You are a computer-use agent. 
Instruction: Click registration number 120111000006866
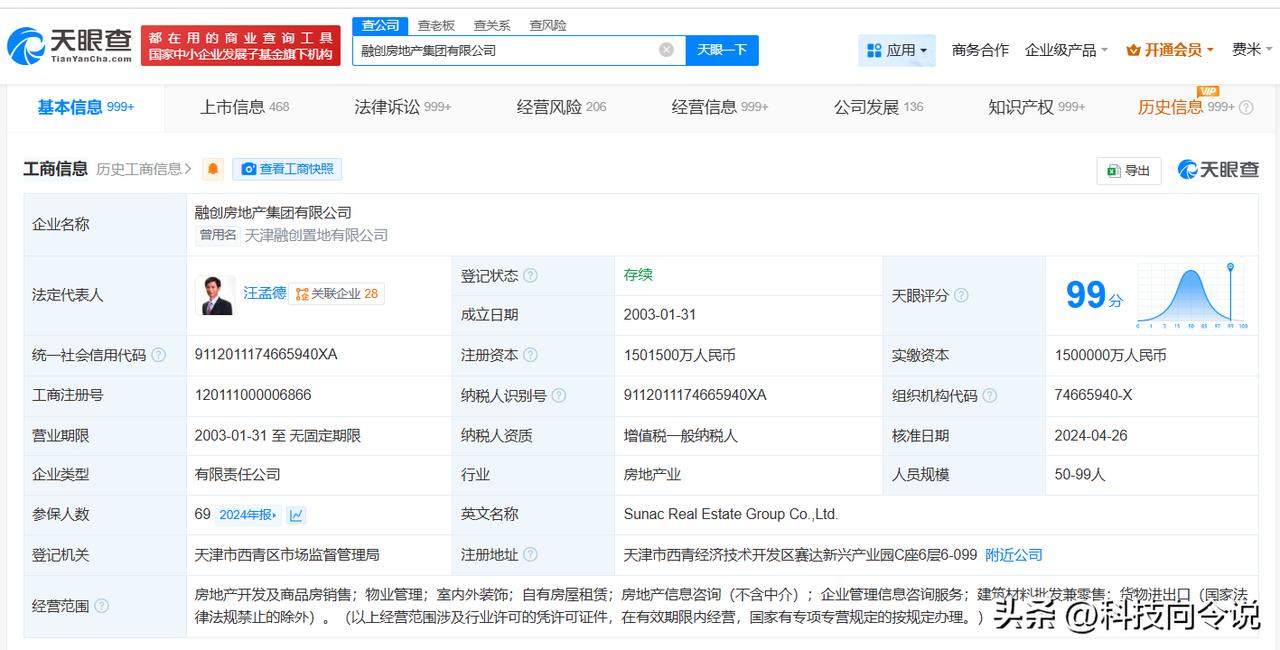click(x=253, y=395)
